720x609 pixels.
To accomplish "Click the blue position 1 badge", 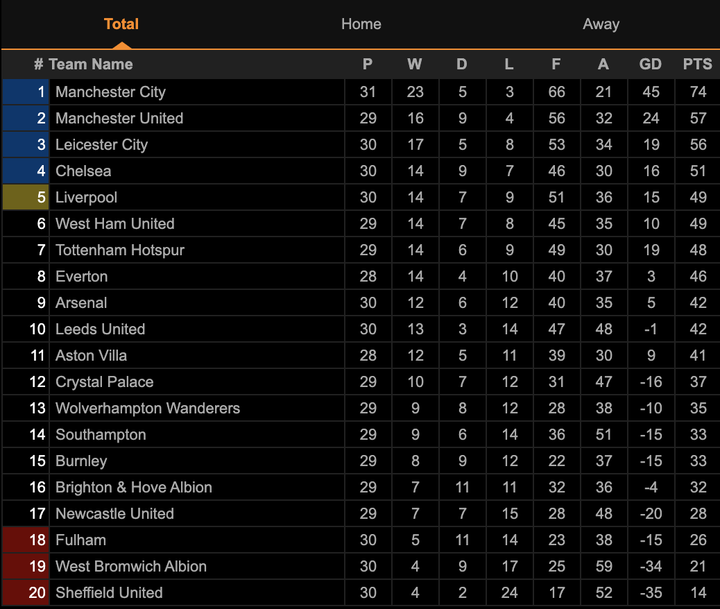I will click(27, 92).
